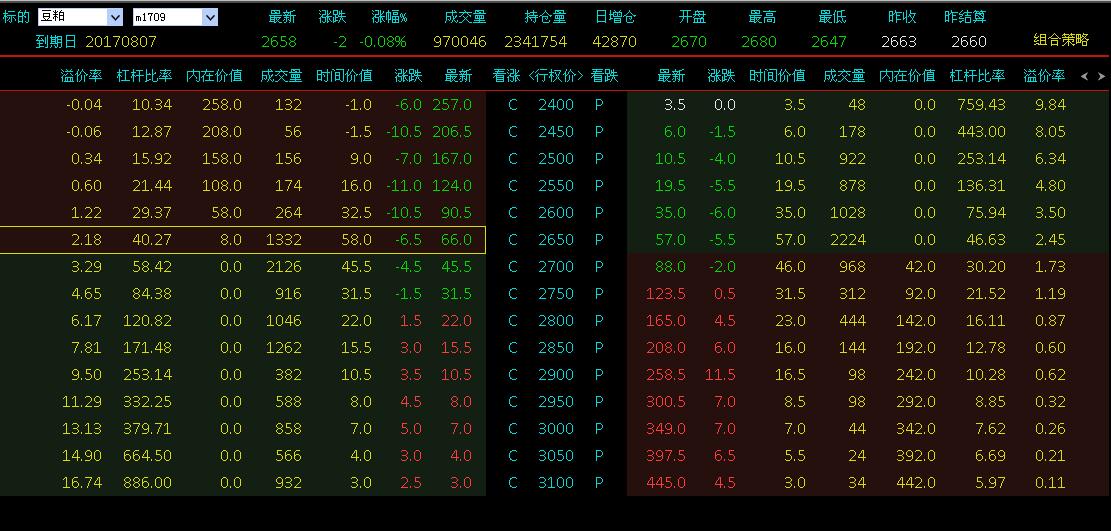Click the left column scroll arrow

(x=1084, y=76)
